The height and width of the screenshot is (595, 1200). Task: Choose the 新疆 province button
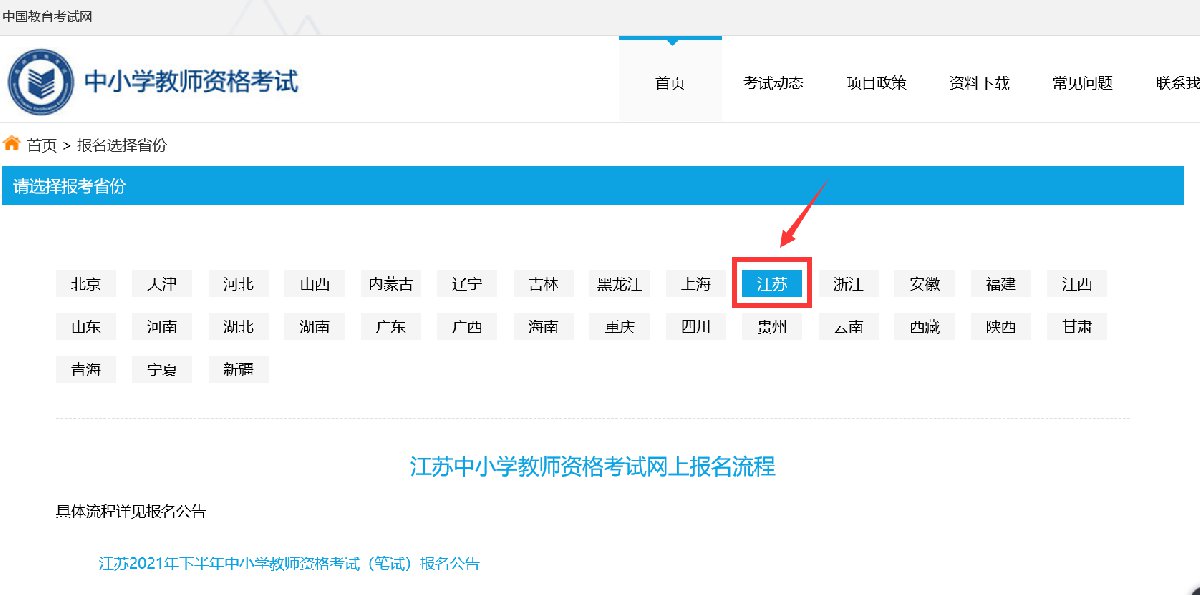coord(239,369)
